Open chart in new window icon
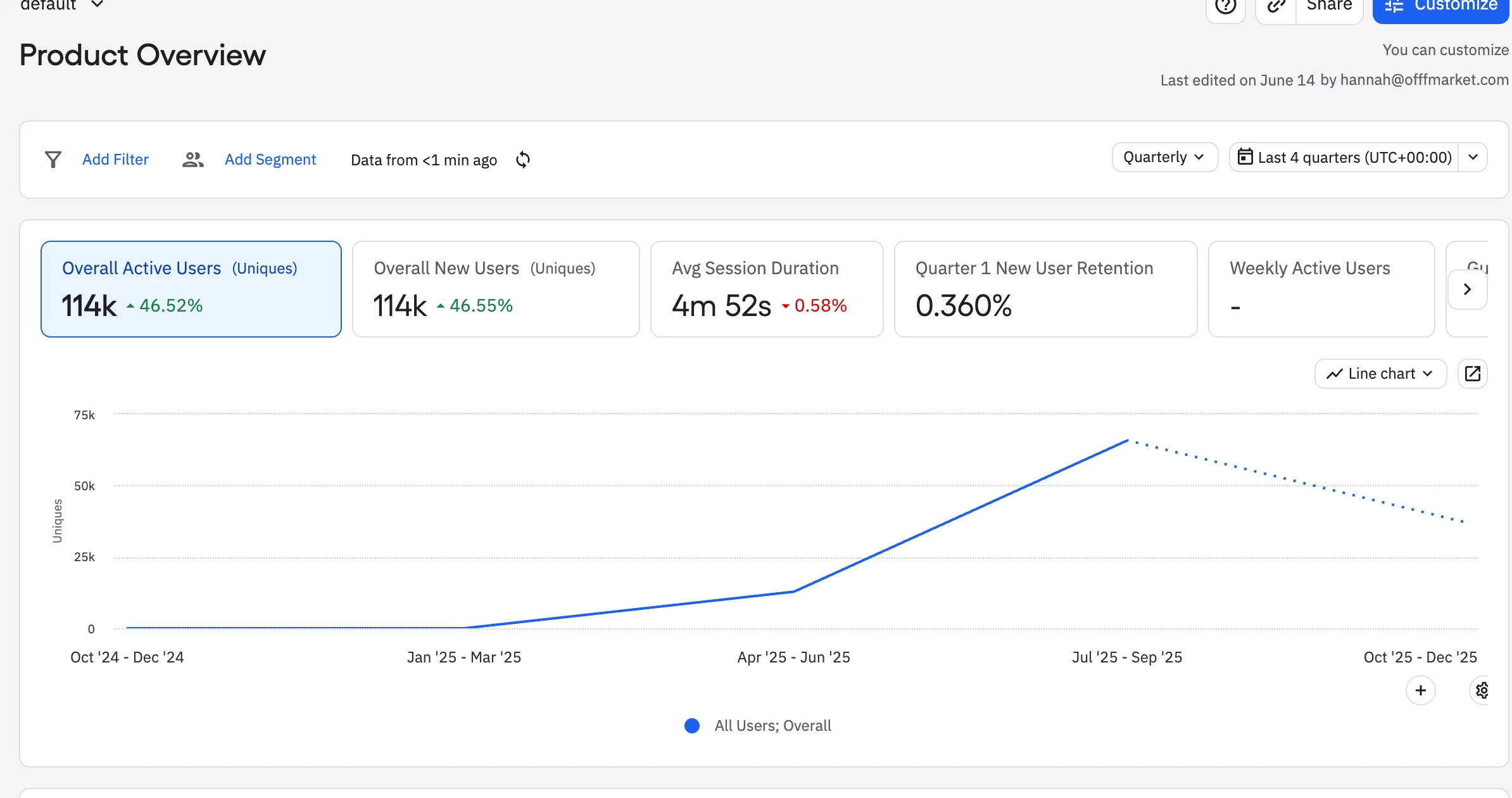1512x798 pixels. pyautogui.click(x=1473, y=374)
